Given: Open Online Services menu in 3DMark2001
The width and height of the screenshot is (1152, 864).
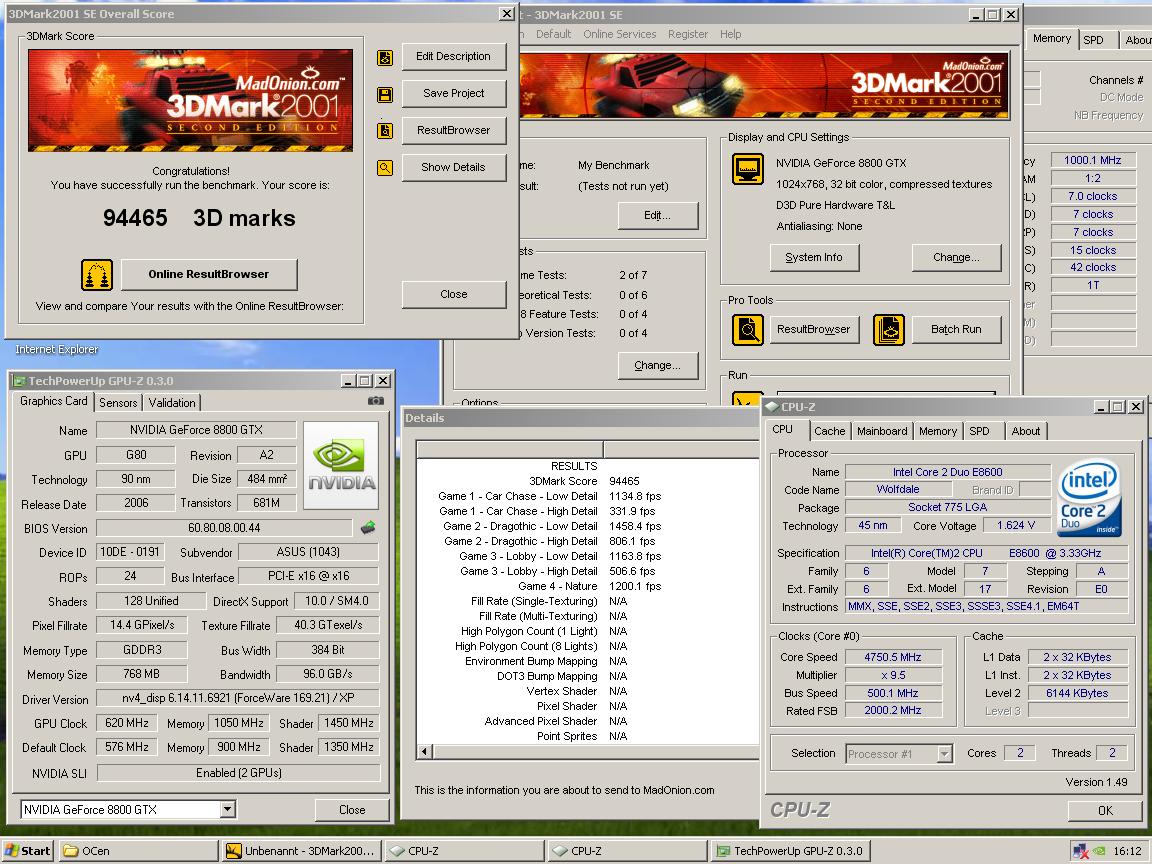Looking at the screenshot, I should (619, 34).
